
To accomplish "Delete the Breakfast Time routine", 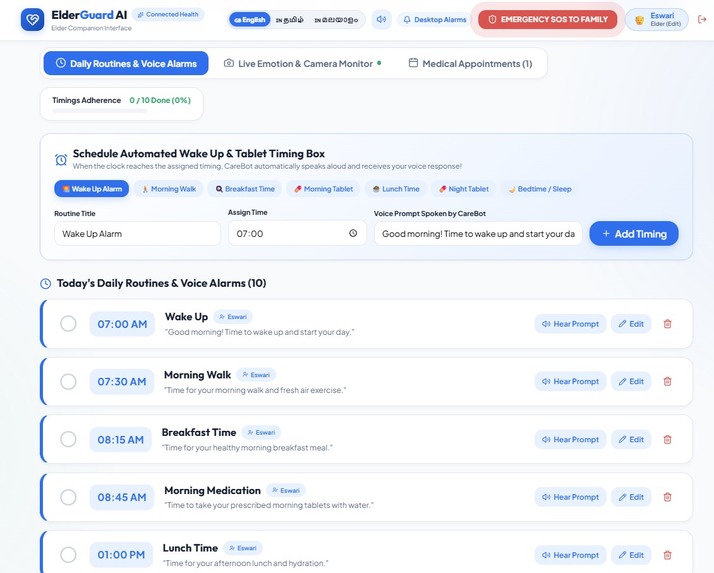I will click(667, 440).
